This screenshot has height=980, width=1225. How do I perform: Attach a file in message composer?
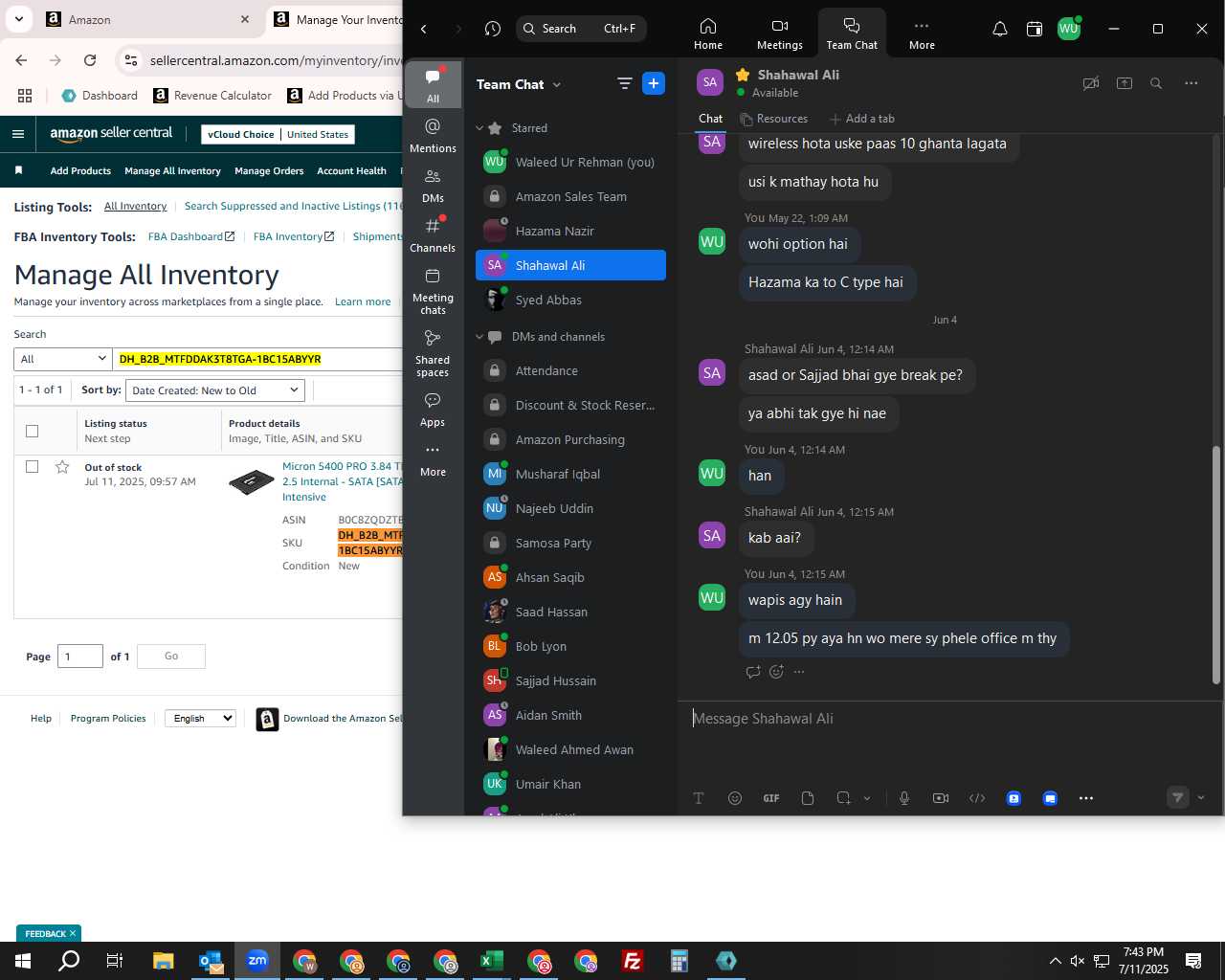[808, 798]
